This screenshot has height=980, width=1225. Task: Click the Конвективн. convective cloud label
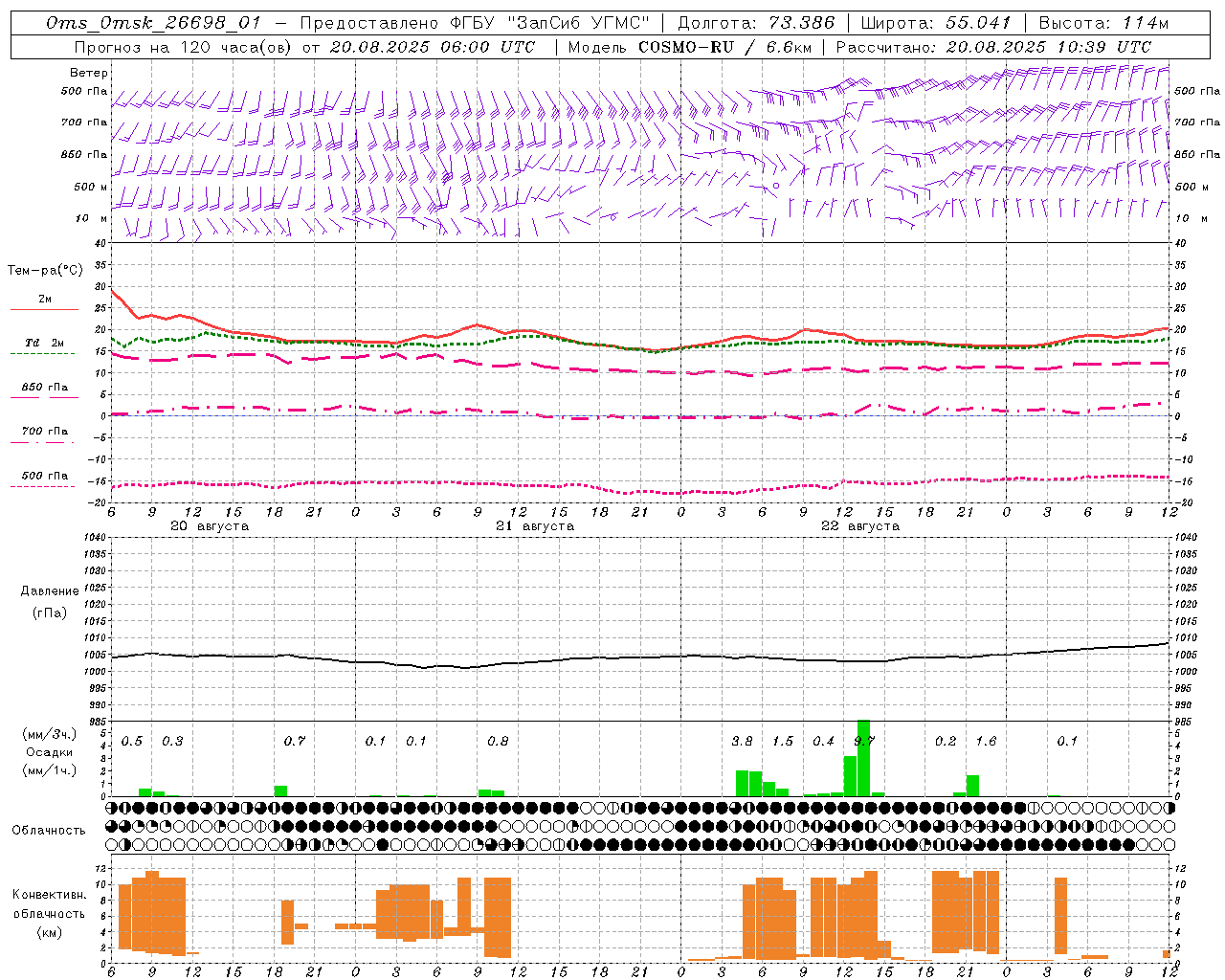[x=50, y=895]
